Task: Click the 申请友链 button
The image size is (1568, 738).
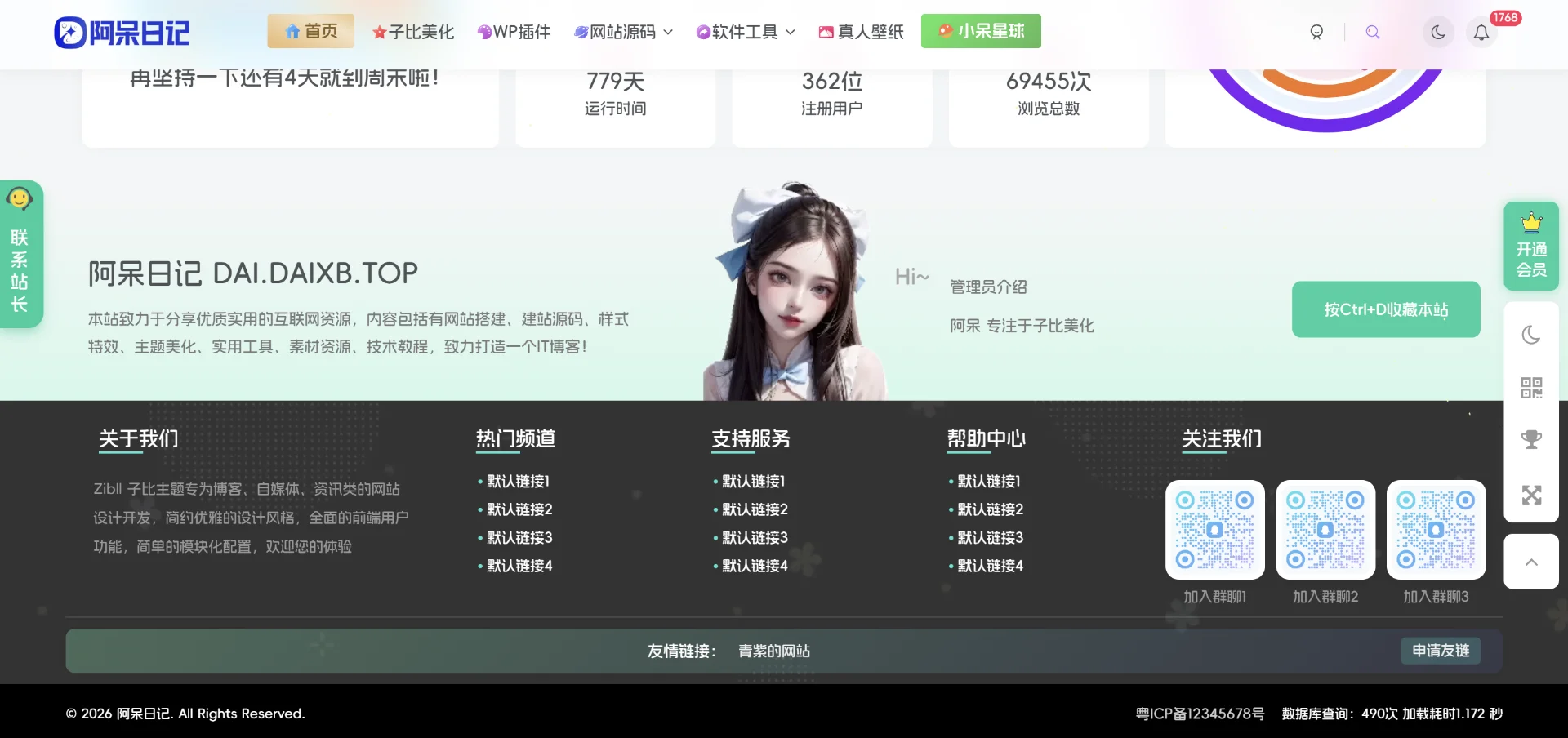Action: click(x=1440, y=651)
